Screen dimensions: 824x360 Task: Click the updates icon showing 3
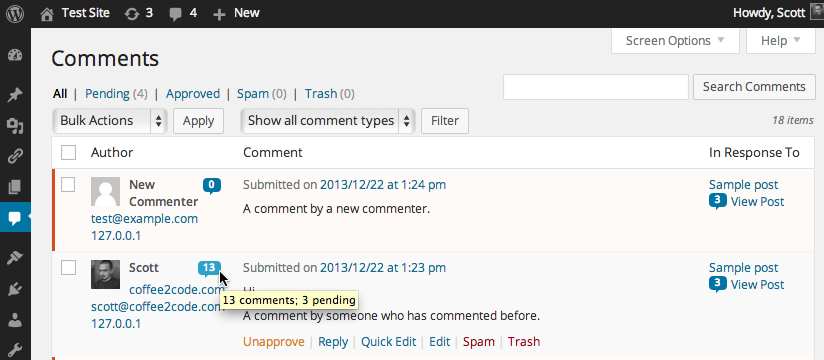tap(139, 13)
